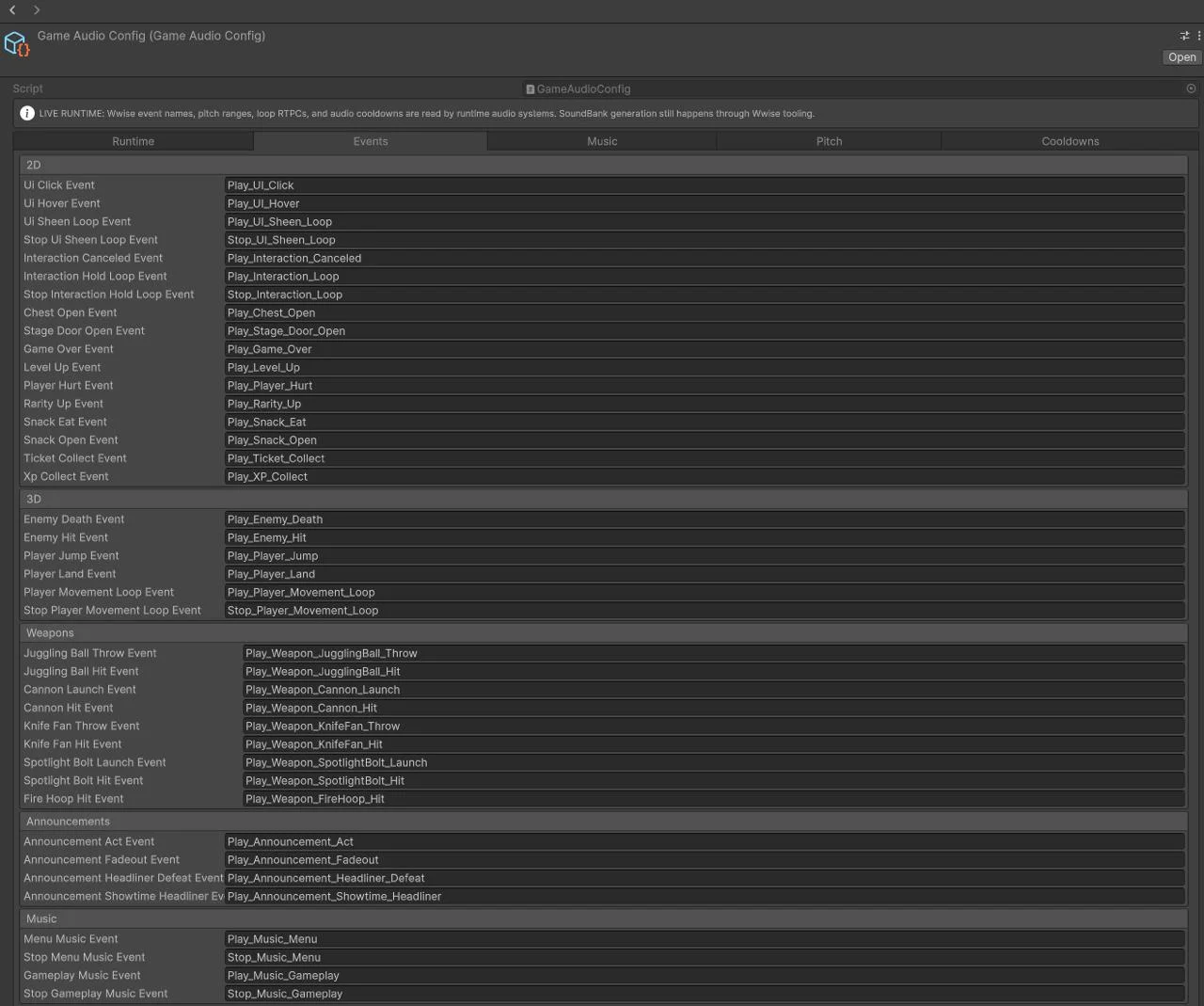The image size is (1204, 1006).
Task: Edit the Play_Snack_Eat value field
Action: tap(705, 422)
